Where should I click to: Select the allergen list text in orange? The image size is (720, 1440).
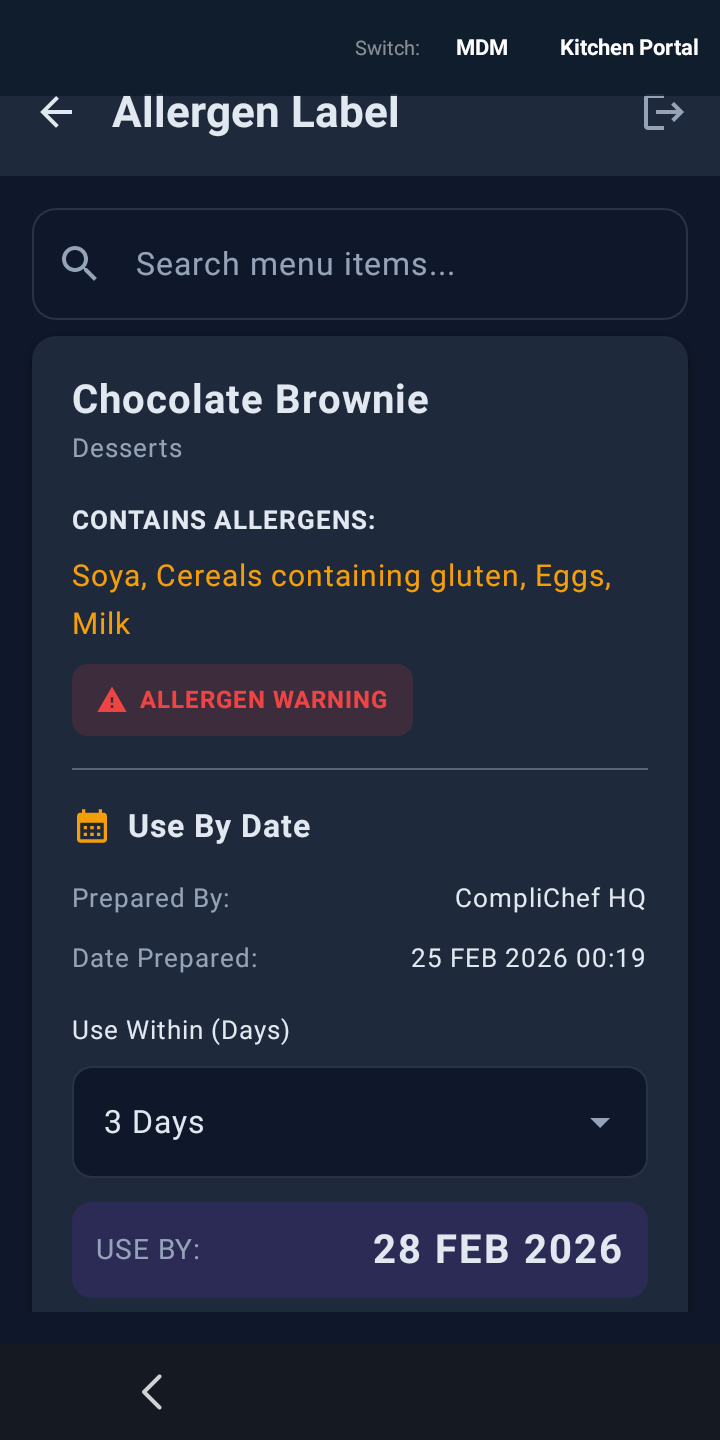coord(340,598)
